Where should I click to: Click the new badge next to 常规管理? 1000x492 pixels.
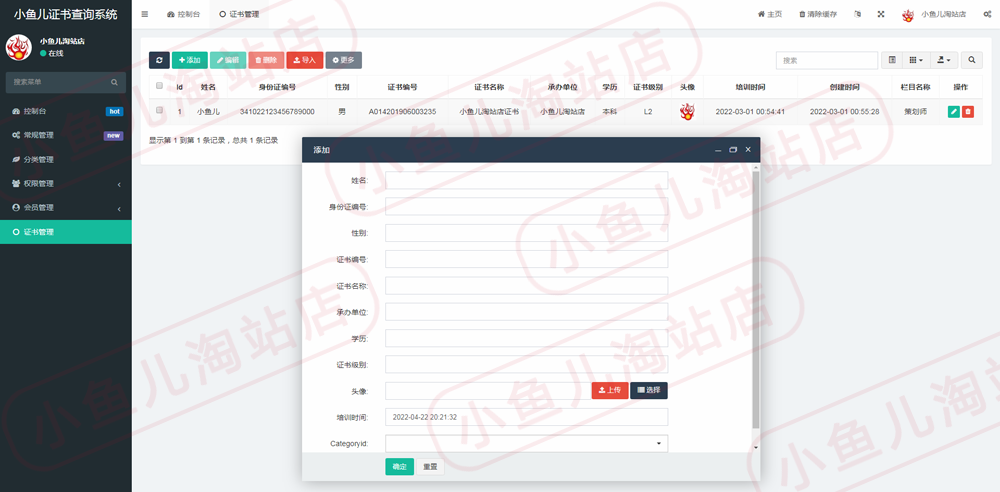pyautogui.click(x=114, y=135)
